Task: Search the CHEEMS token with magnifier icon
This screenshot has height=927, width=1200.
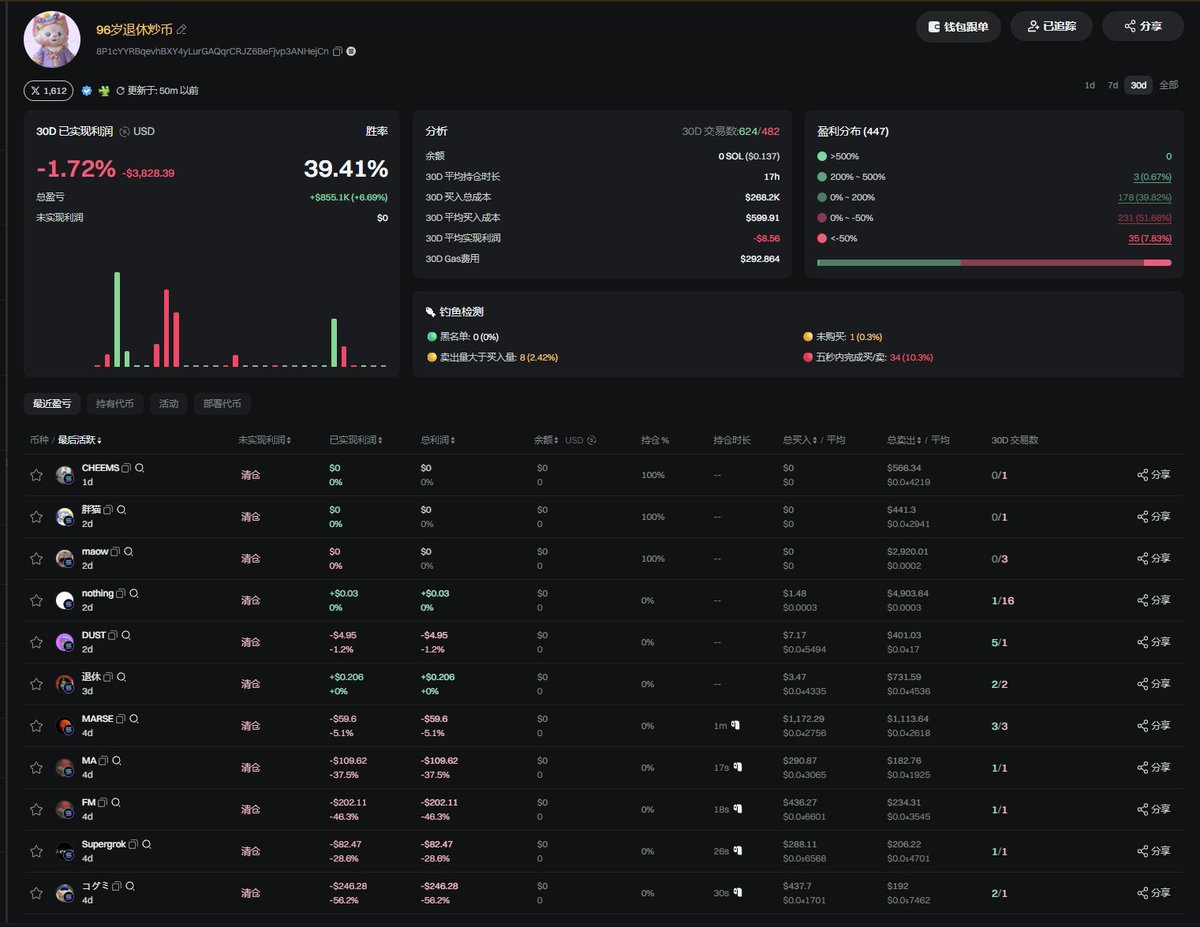Action: coord(140,468)
